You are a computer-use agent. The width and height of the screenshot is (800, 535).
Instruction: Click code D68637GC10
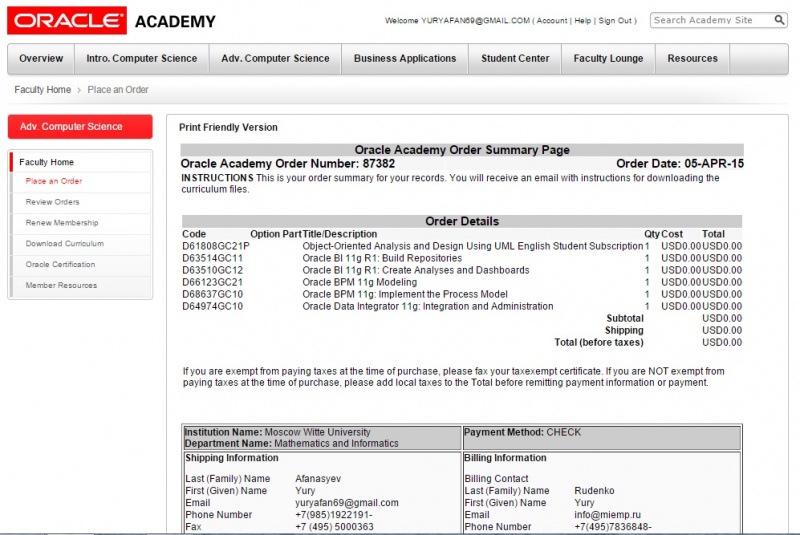[212, 294]
